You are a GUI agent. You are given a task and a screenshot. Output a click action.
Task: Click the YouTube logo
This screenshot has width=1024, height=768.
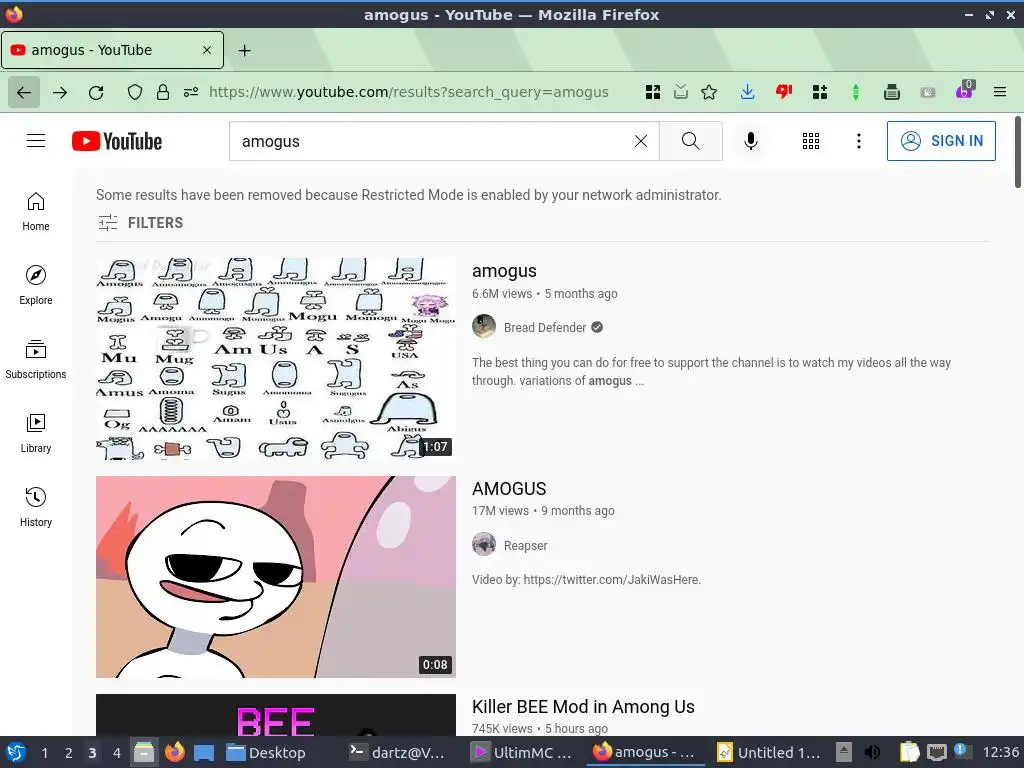[117, 141]
